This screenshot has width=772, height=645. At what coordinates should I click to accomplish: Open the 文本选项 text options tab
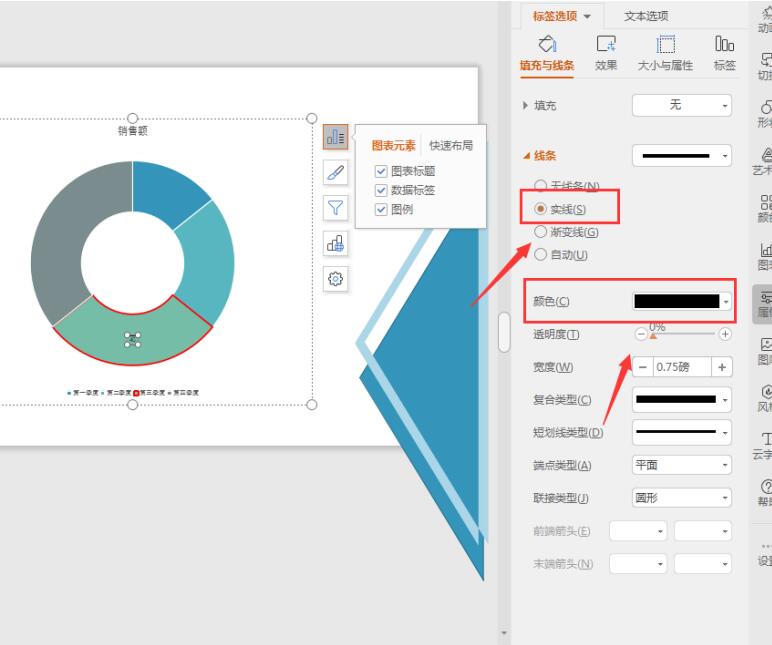click(646, 16)
